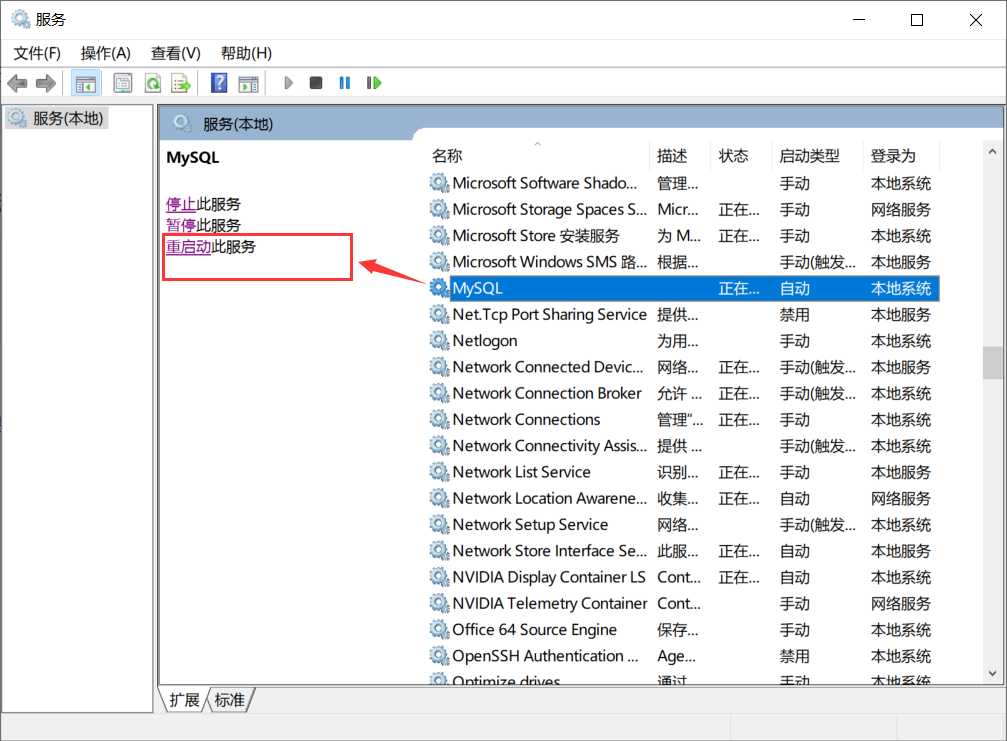Image resolution: width=1007 pixels, height=741 pixels.
Task: Click the Stop Service square button
Action: (316, 83)
